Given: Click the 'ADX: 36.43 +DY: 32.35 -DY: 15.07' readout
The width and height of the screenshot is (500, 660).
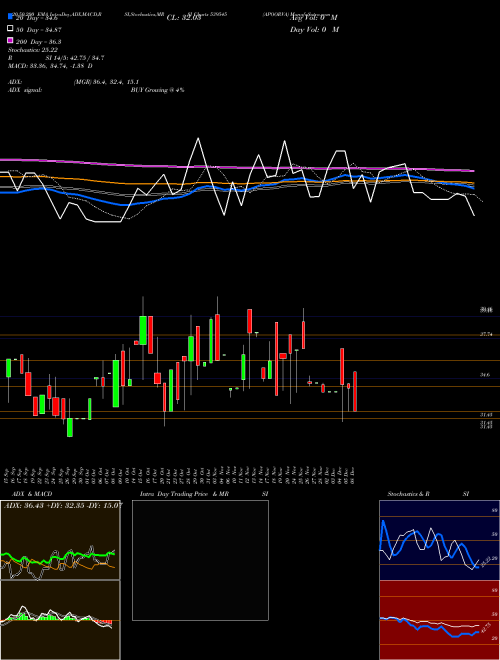Looking at the screenshot, I should pos(64,505).
